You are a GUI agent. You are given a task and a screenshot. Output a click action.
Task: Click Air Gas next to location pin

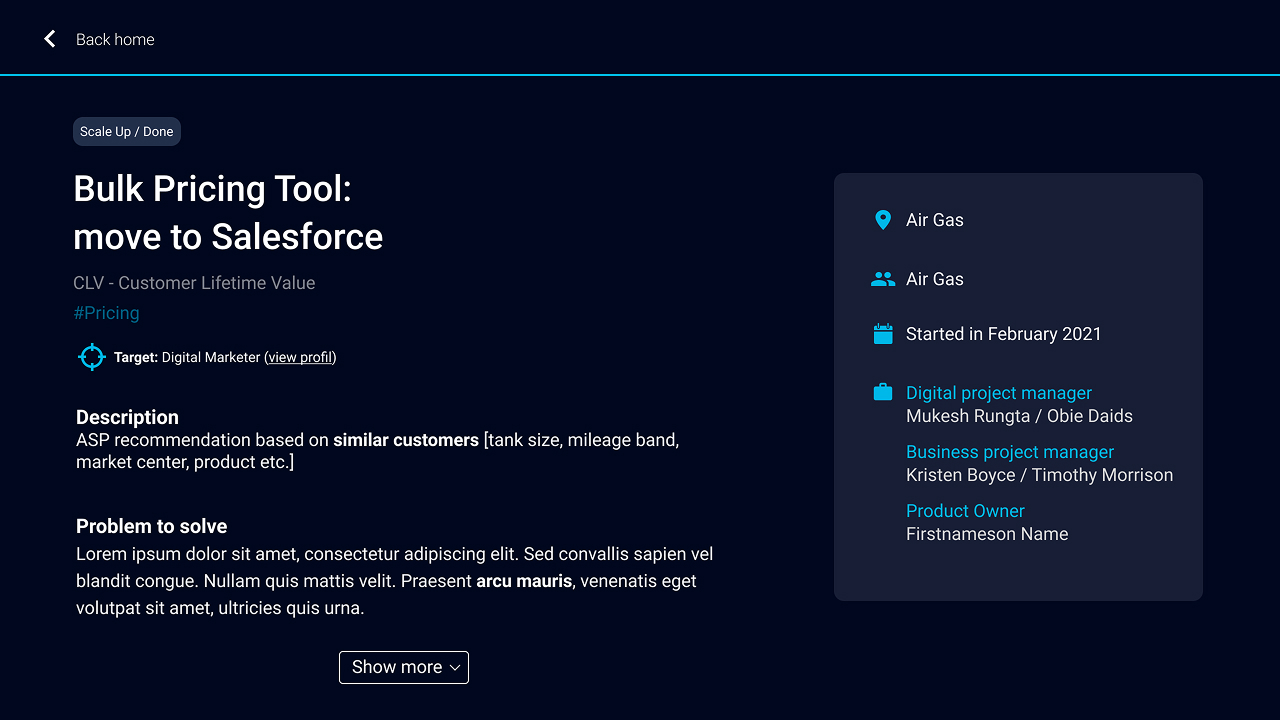click(x=935, y=220)
